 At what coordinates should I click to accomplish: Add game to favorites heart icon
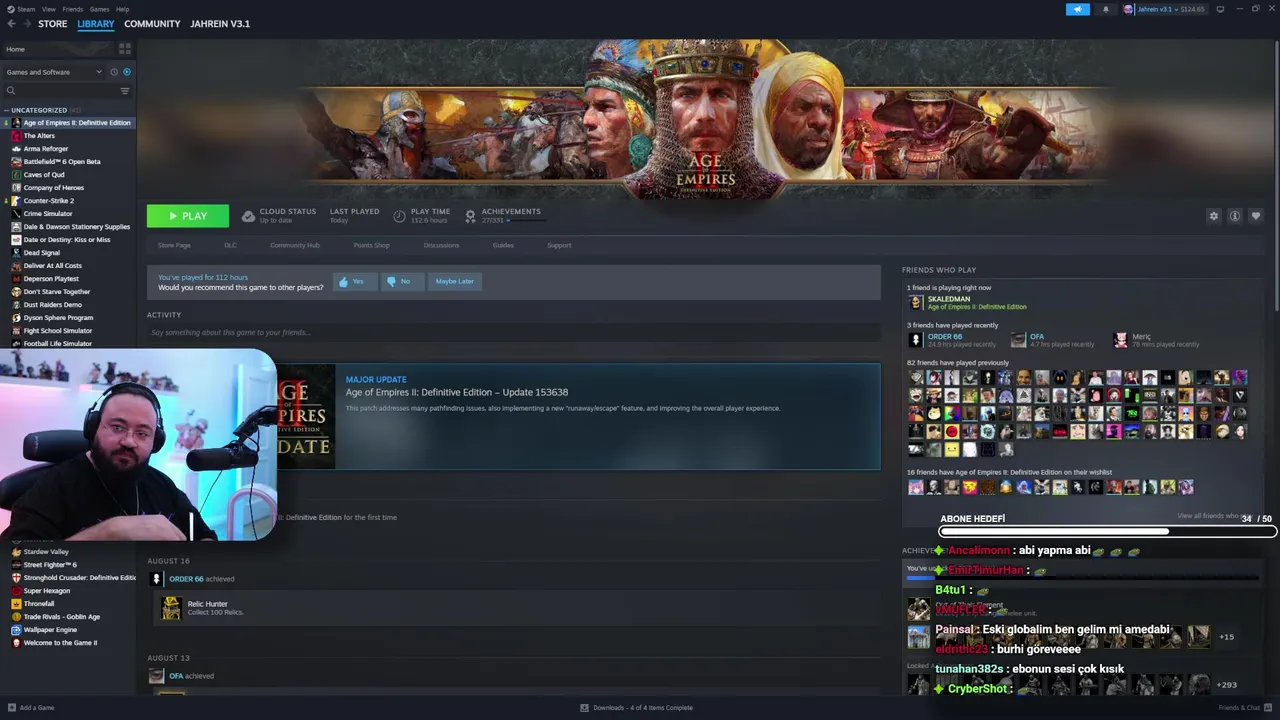click(1256, 216)
